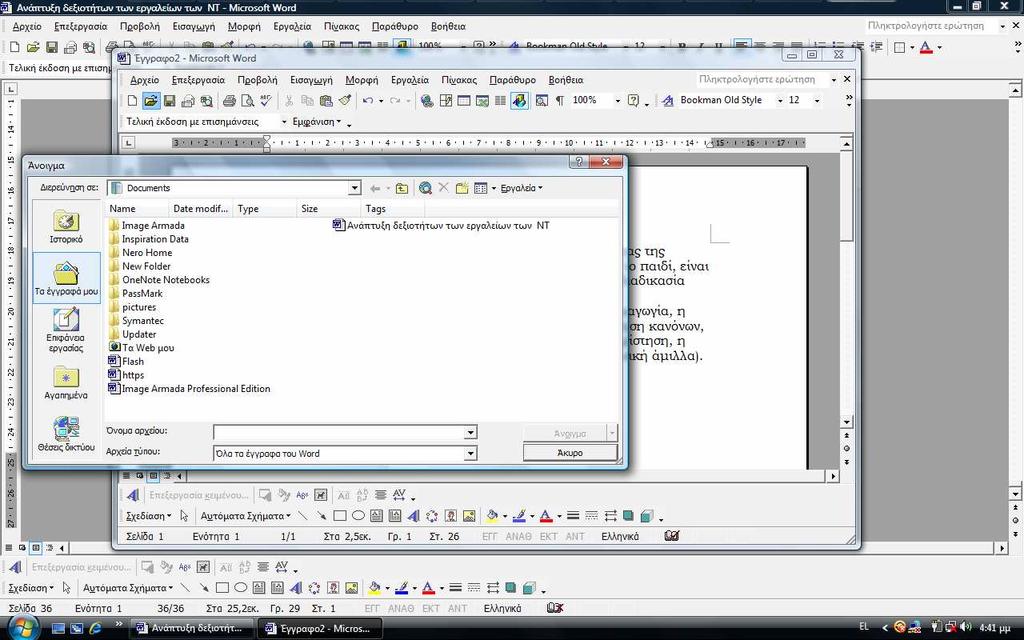
Task: Expand Αυτόματα Σχήματα menu in Έγγραφο2
Action: (246, 516)
